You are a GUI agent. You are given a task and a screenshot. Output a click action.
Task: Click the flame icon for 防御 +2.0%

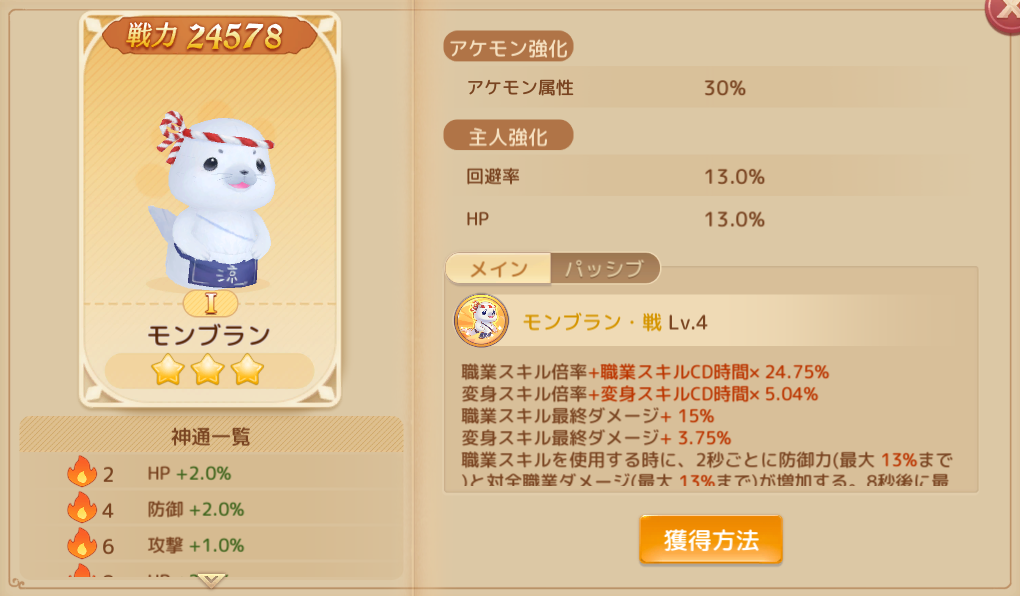(81, 508)
